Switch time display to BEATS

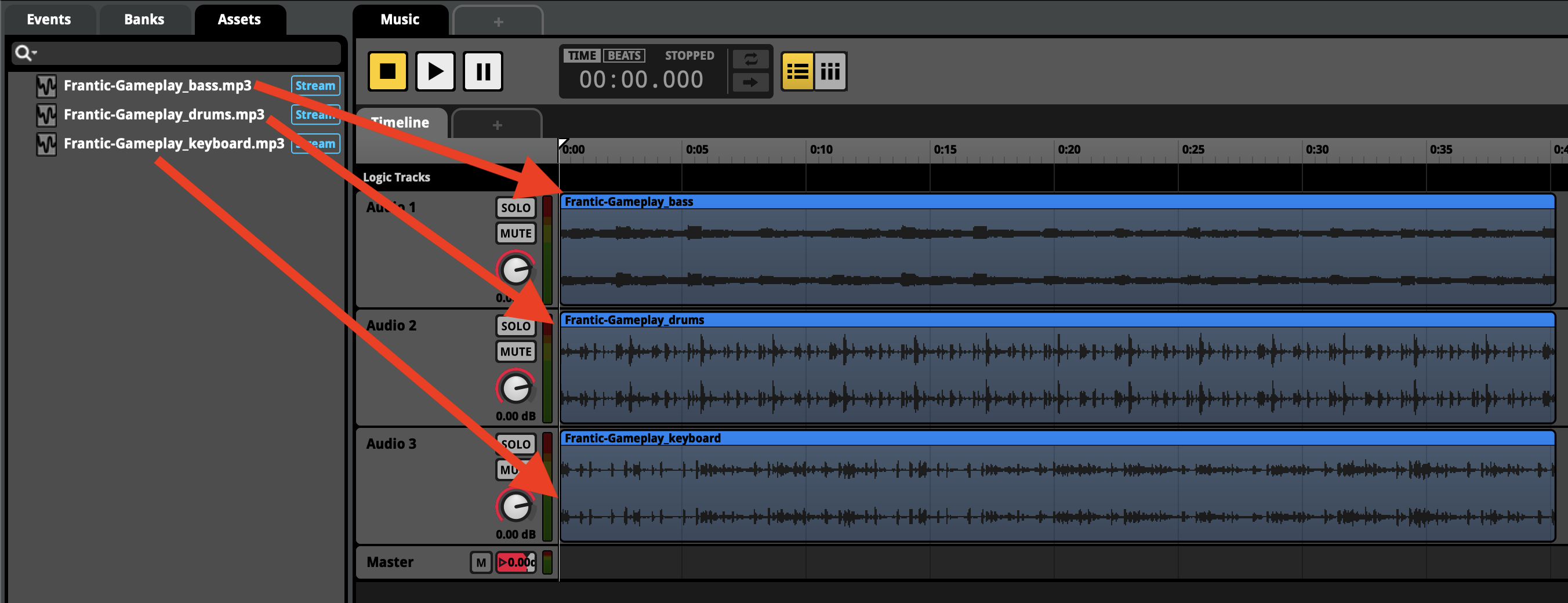tap(624, 55)
